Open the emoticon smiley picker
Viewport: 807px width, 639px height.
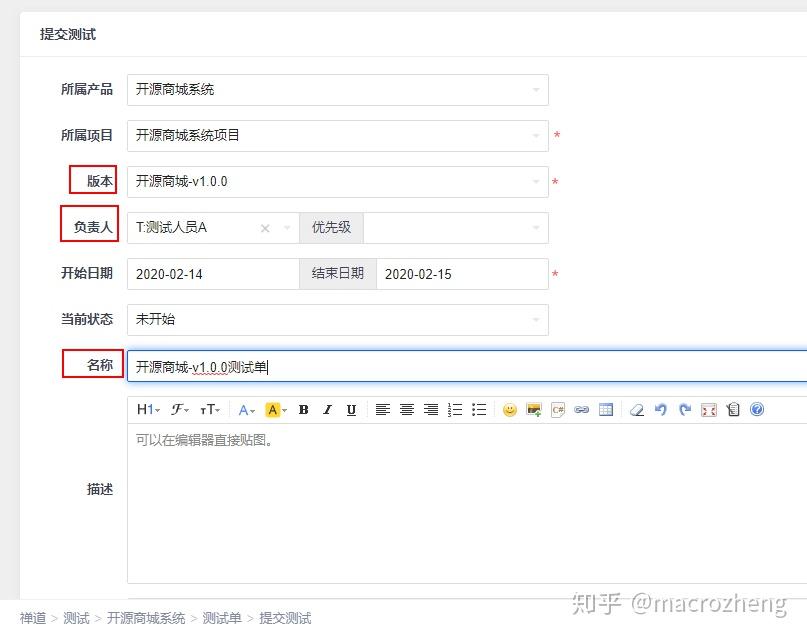510,410
